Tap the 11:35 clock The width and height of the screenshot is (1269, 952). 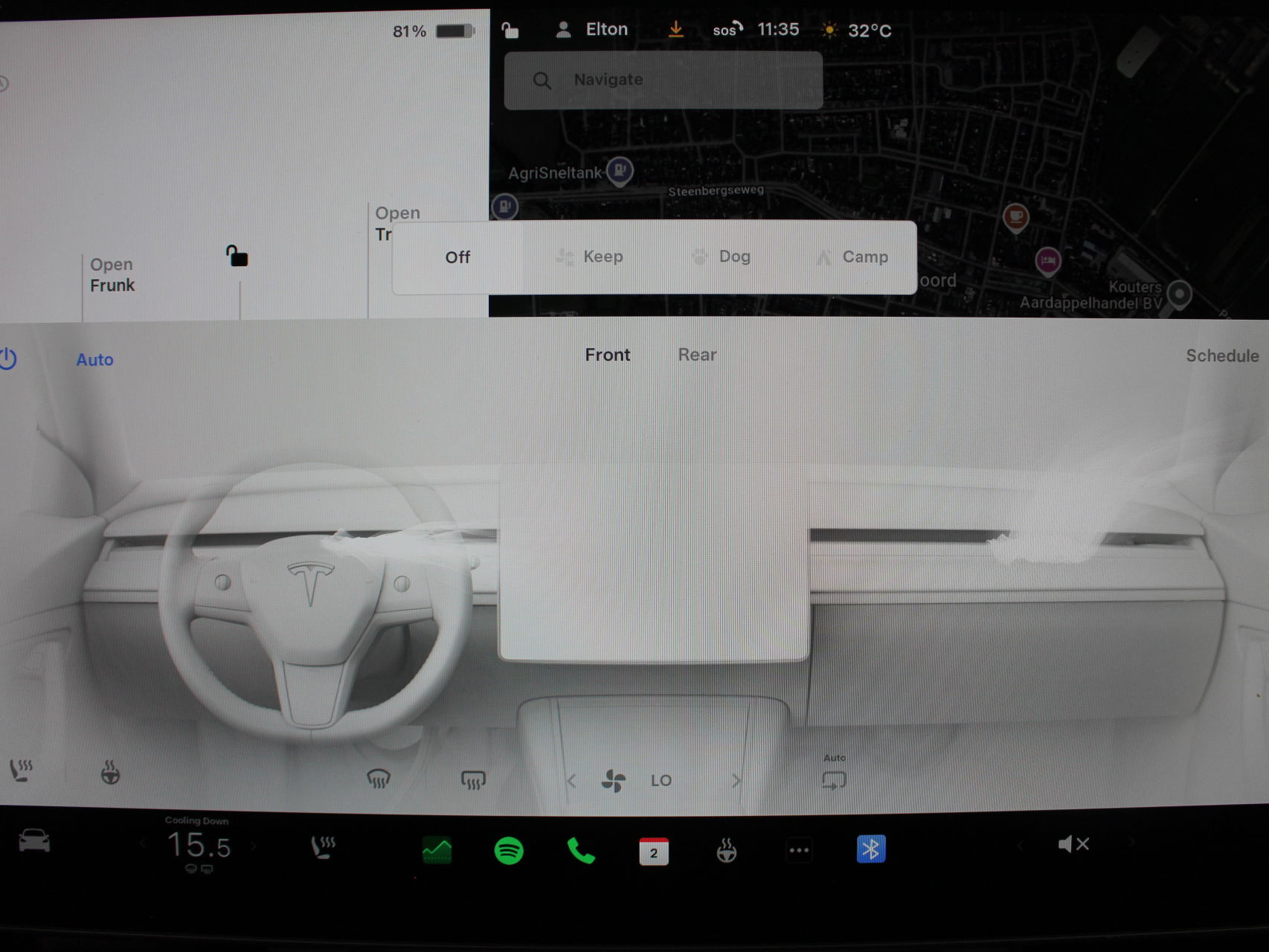[778, 29]
